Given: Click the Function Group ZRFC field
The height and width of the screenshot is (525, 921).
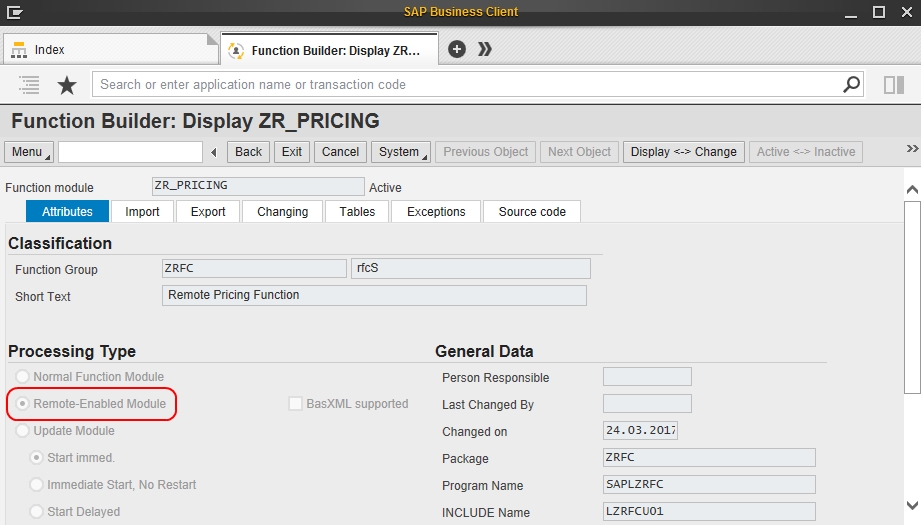Looking at the screenshot, I should 254,268.
